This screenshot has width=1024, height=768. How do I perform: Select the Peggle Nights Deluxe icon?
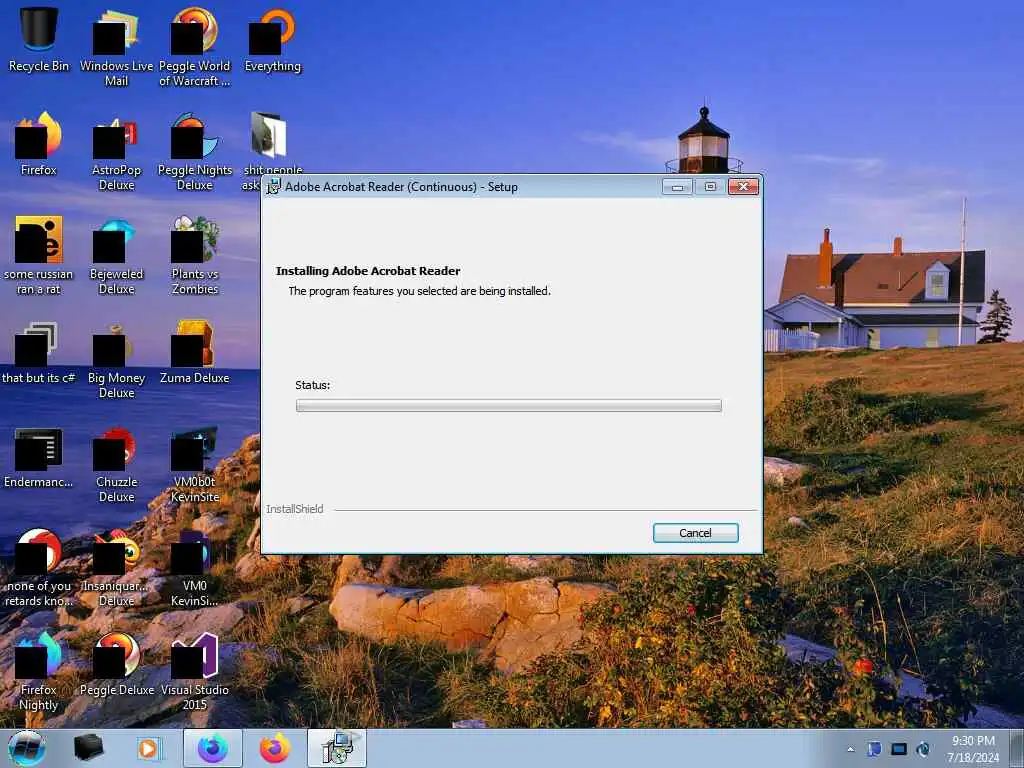195,152
